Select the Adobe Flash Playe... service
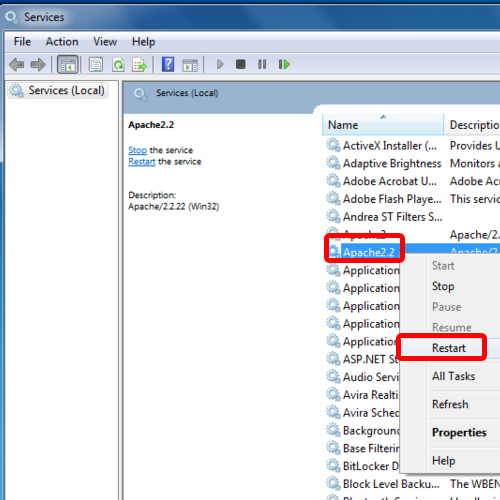Screen dimensions: 500x500 click(x=392, y=199)
